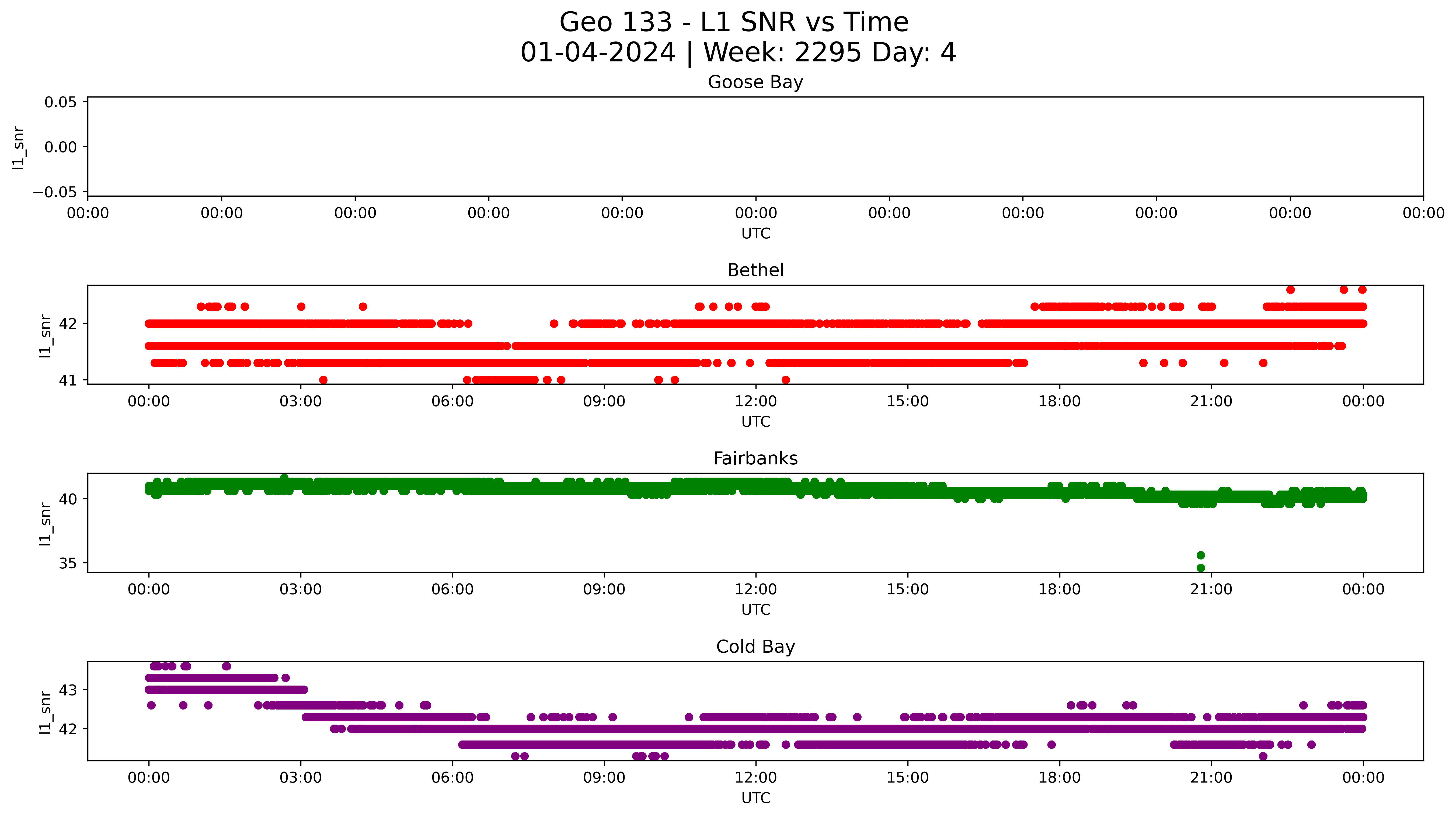1456x817 pixels.
Task: Click the lowest green outlier point in Fairbanks
Action: click(x=1201, y=568)
